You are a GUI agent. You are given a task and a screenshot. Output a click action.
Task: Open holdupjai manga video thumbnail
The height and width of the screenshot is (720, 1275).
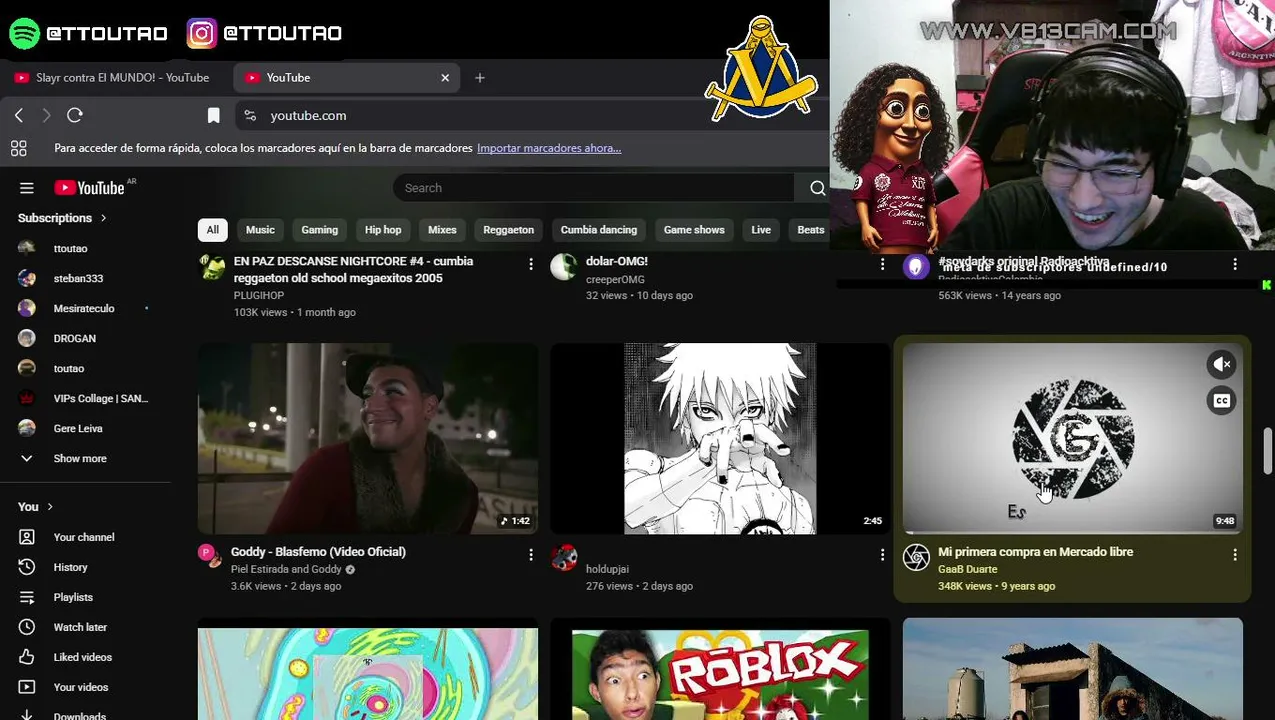click(720, 439)
